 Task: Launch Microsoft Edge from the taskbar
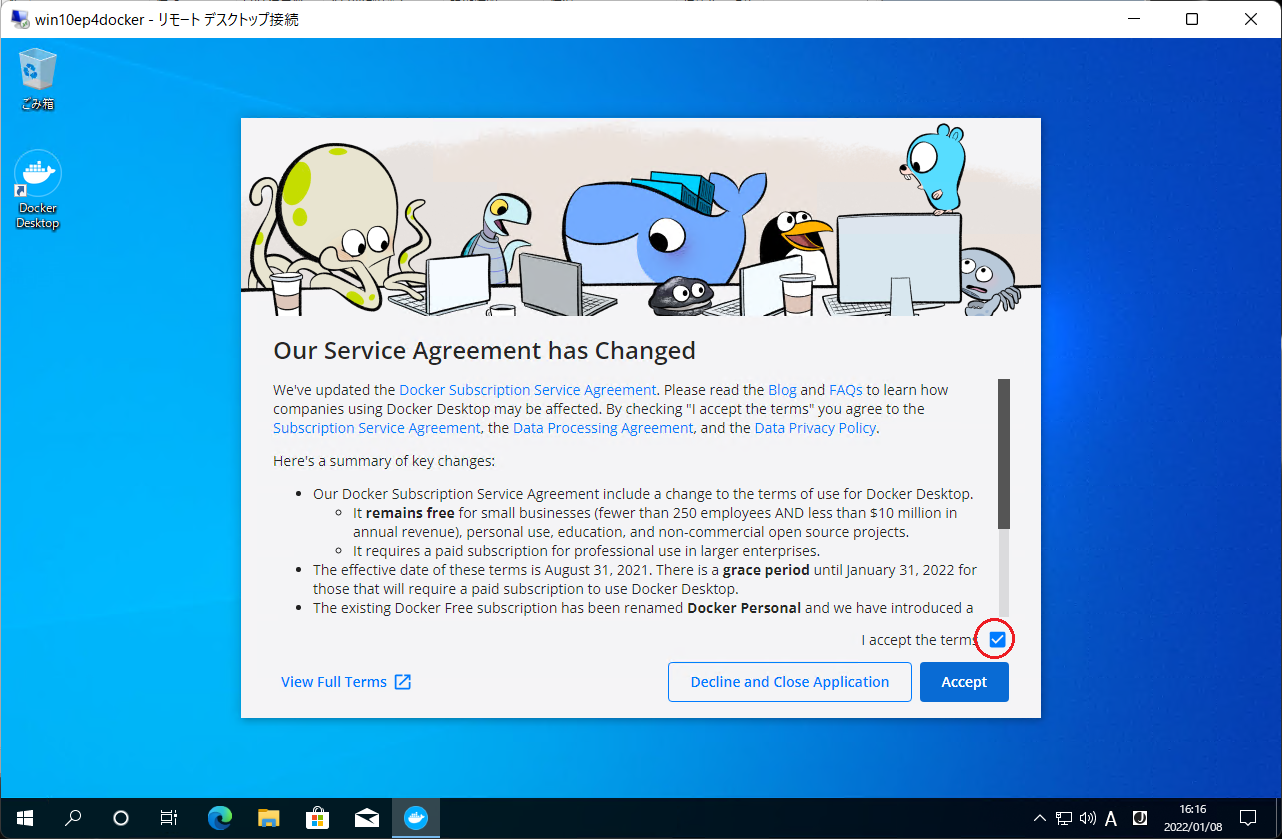pyautogui.click(x=219, y=818)
